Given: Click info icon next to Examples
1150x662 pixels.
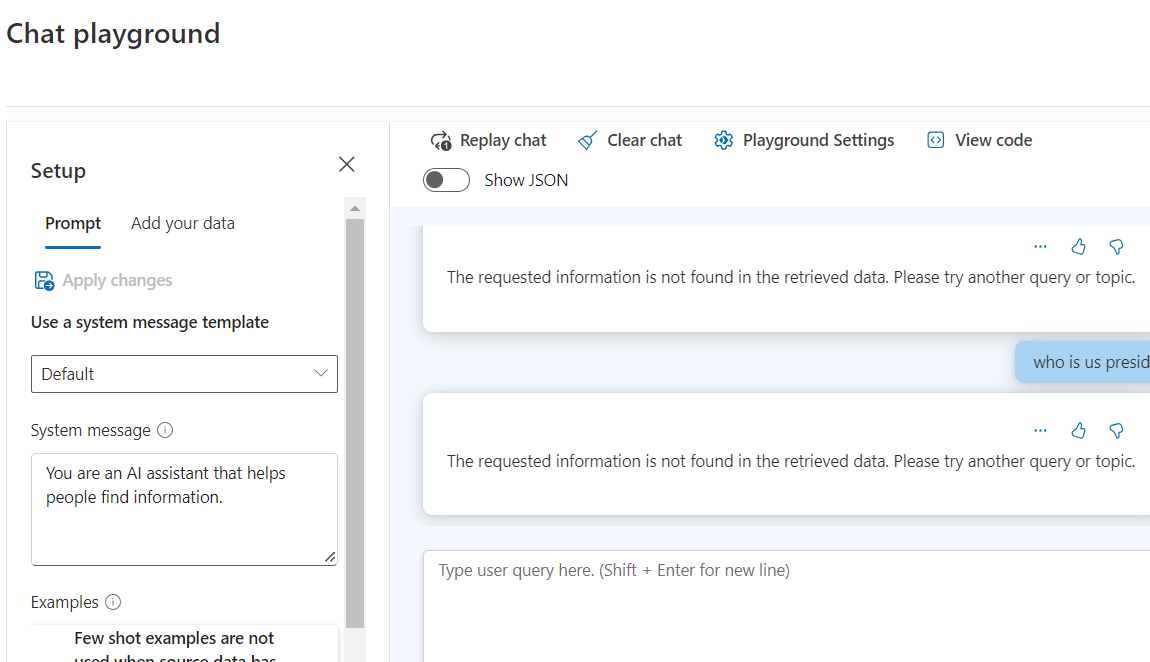Looking at the screenshot, I should click(x=113, y=602).
